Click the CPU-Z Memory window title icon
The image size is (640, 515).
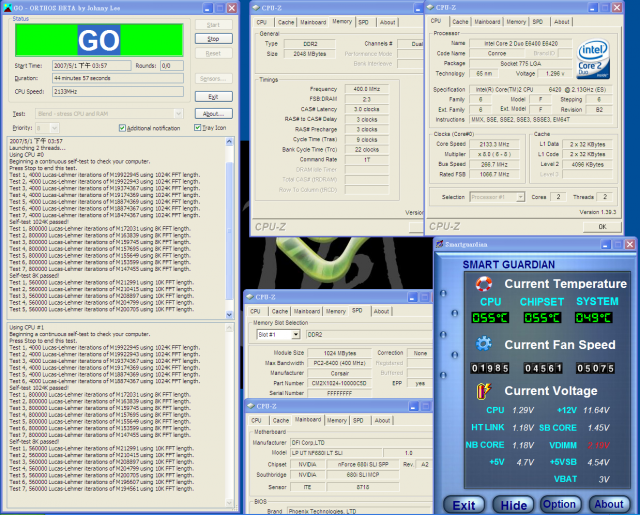pos(256,8)
